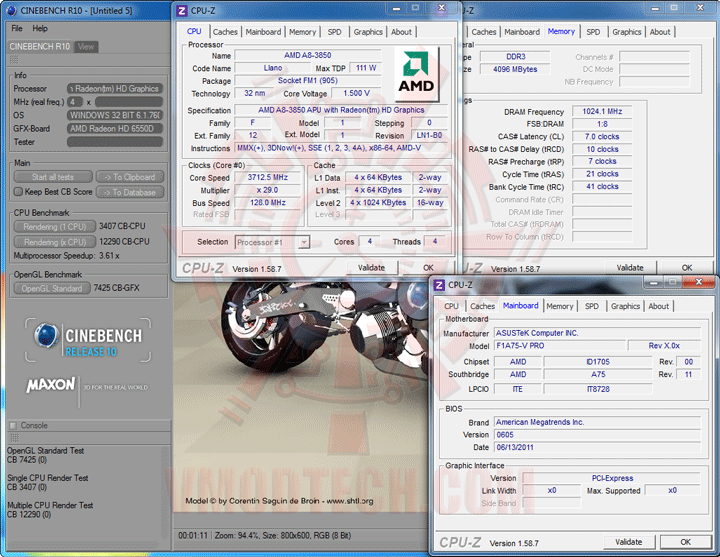Open About tab in the front CPU-Z CPU window

pos(401,32)
